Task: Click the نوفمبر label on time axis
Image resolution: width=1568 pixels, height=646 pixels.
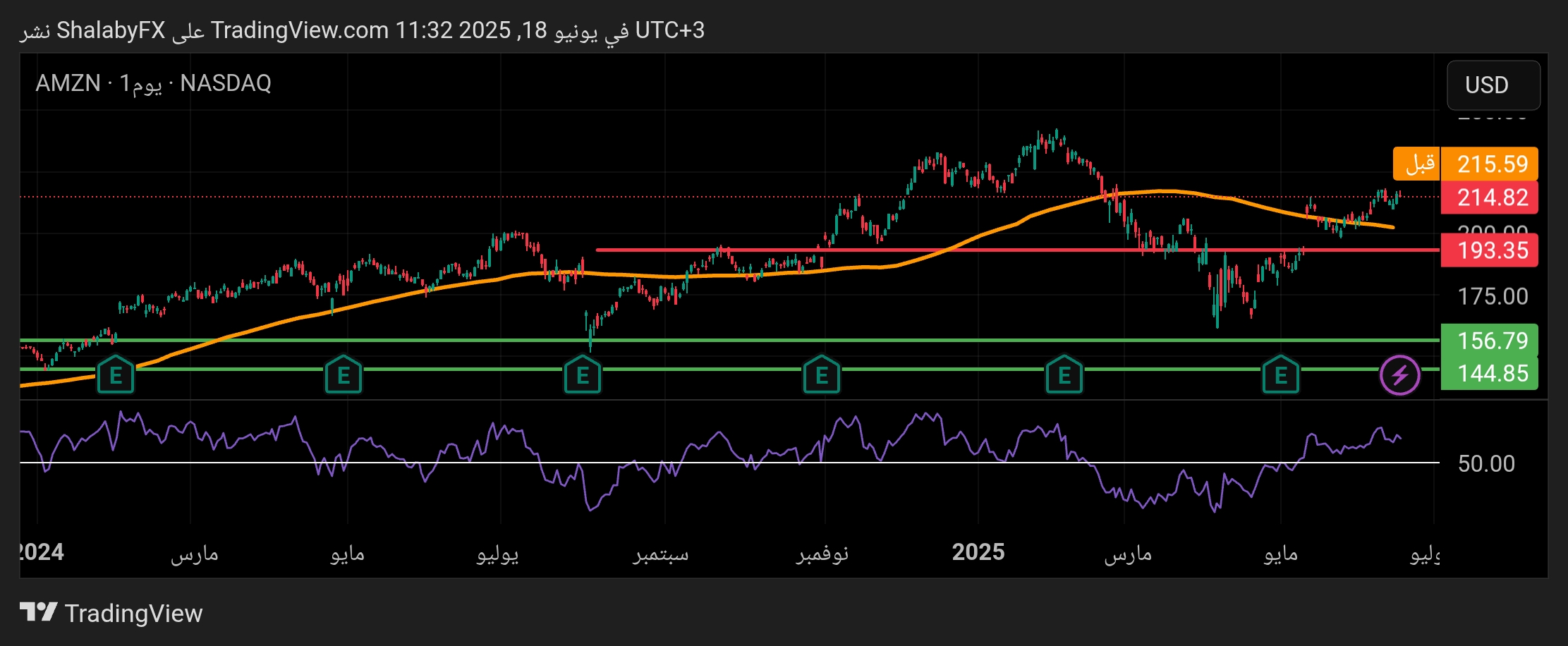Action: click(x=822, y=554)
